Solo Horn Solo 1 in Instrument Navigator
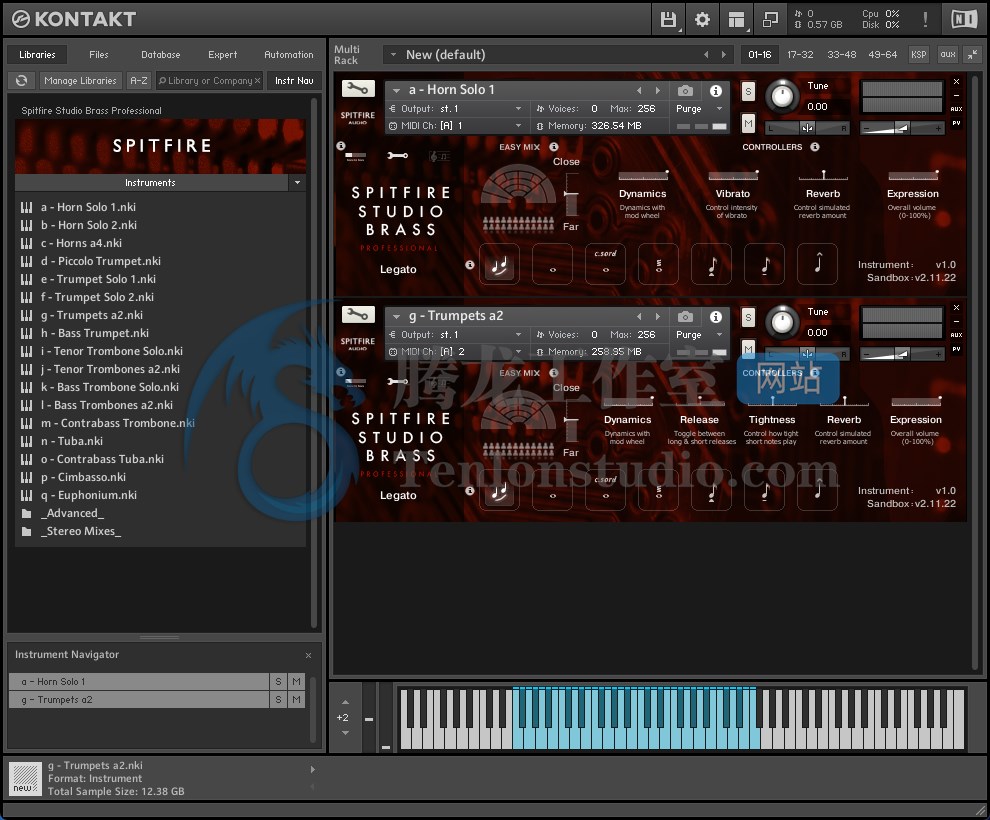The image size is (990, 820). 278,682
